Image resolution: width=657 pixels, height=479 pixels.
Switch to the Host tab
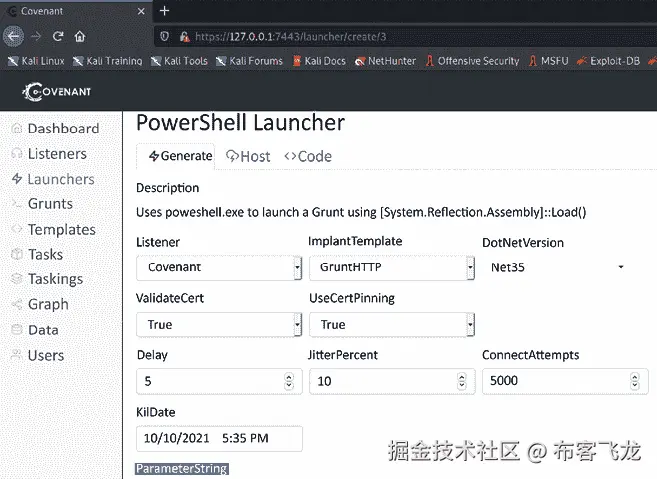coord(248,156)
